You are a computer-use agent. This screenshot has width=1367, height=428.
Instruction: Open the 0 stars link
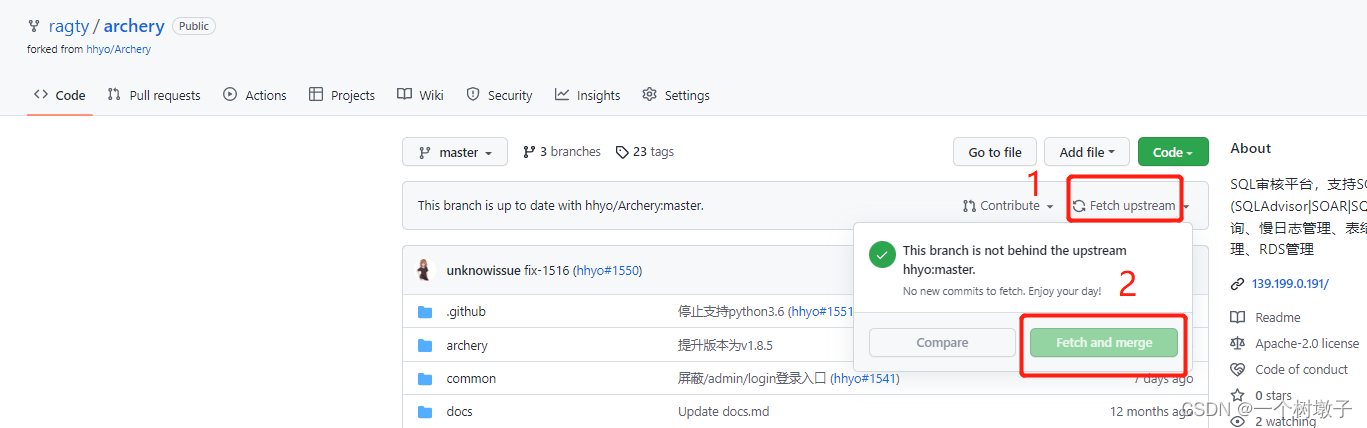click(1274, 395)
